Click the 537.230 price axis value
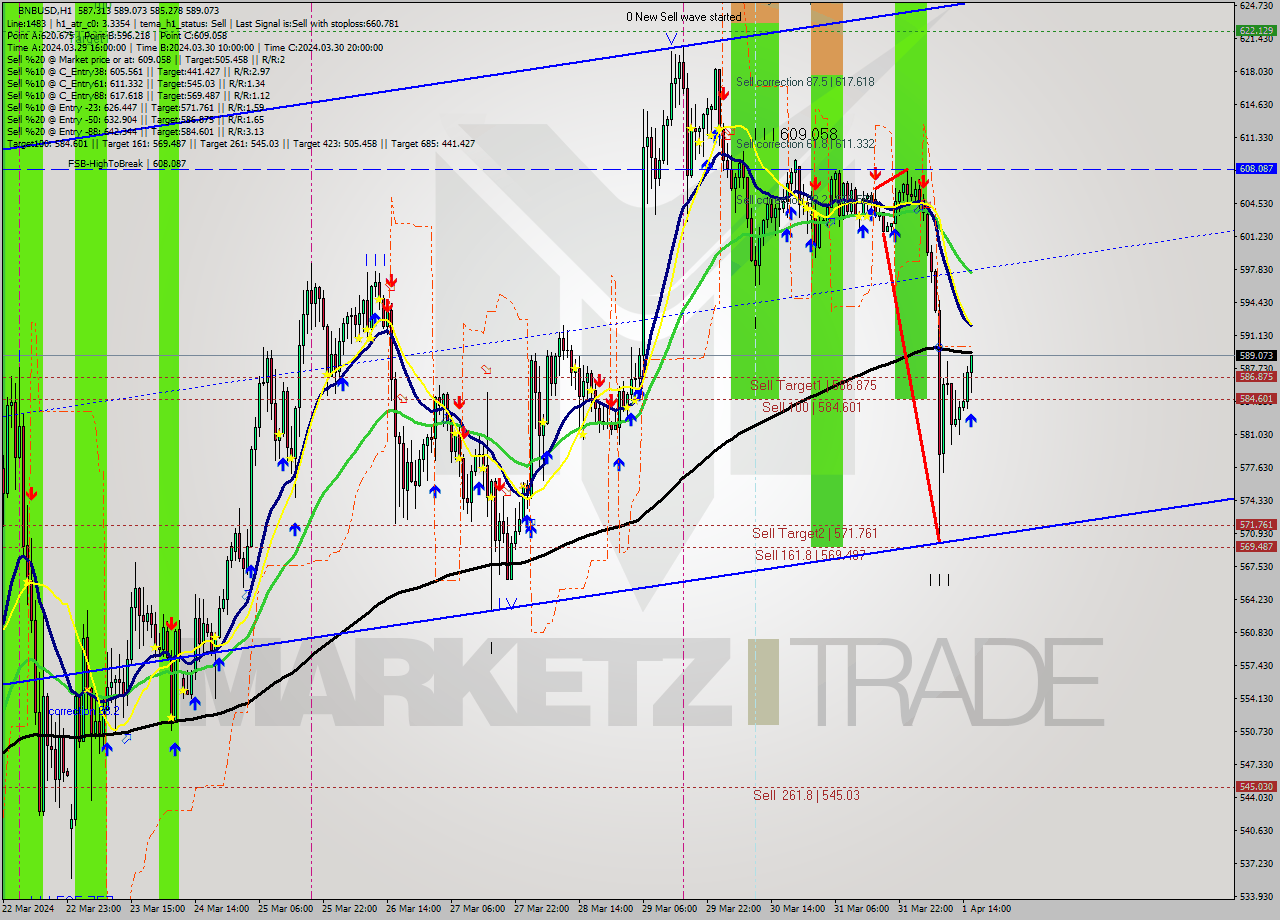The height and width of the screenshot is (920, 1280). (1256, 864)
